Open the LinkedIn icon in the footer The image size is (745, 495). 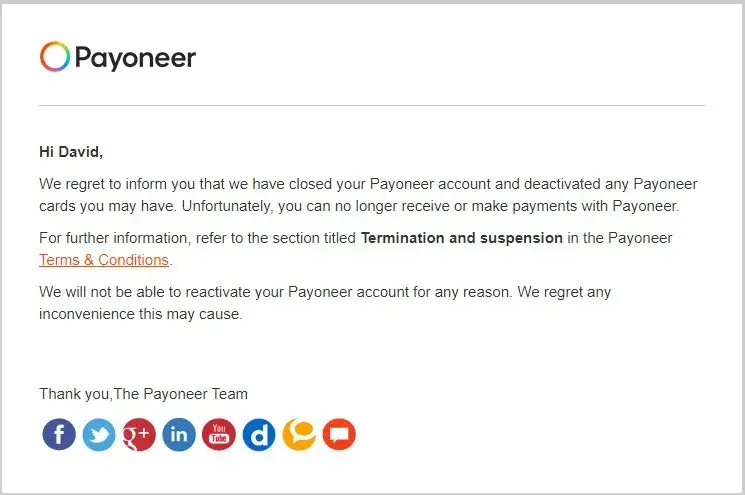[x=179, y=434]
